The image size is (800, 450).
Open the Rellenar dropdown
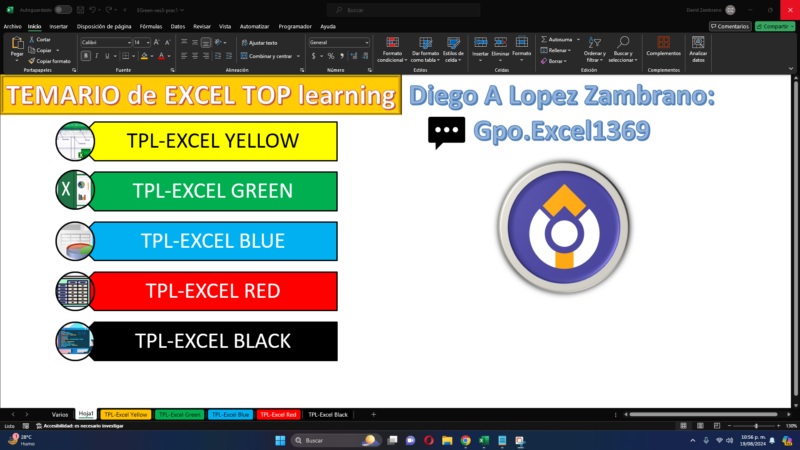(x=556, y=50)
